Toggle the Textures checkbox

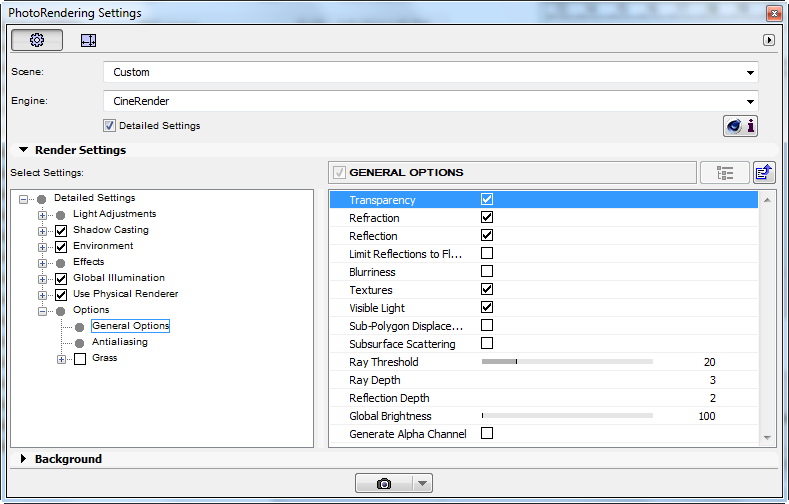(487, 289)
